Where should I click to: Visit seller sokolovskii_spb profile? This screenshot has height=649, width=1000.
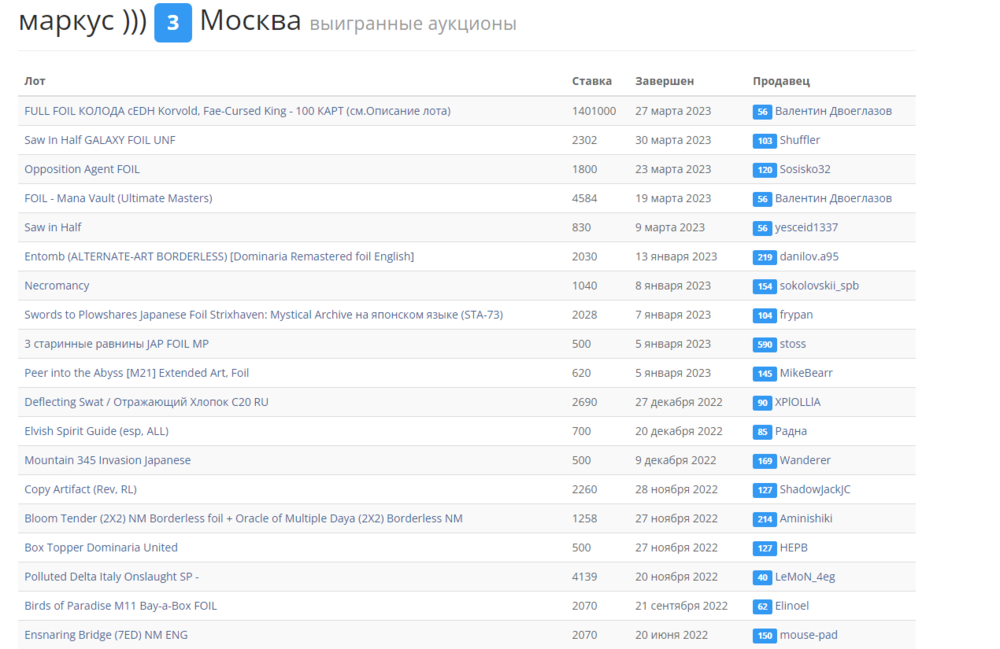pyautogui.click(x=819, y=285)
